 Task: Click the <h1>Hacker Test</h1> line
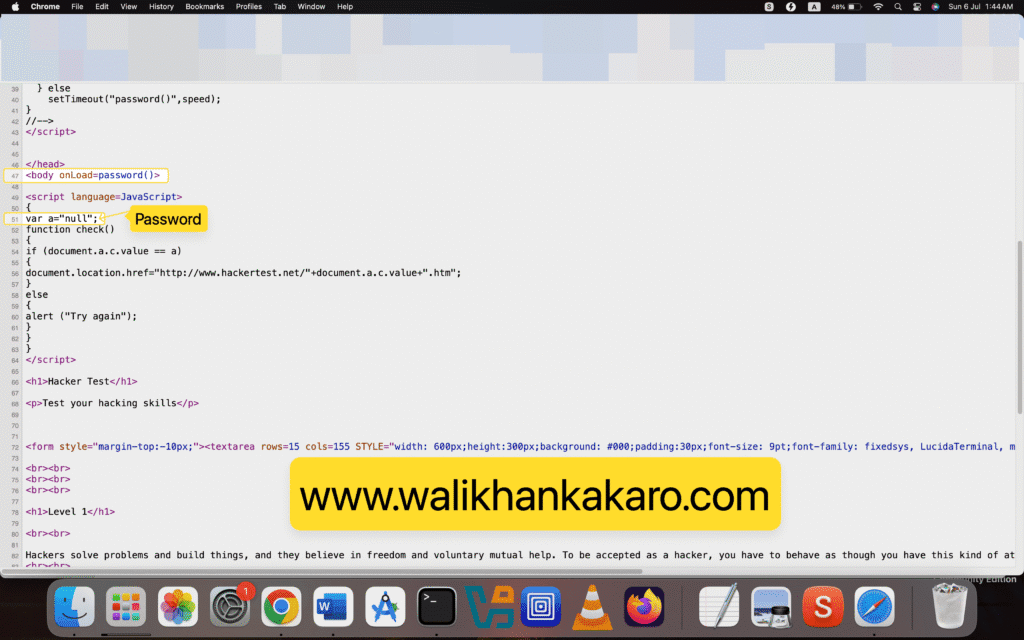pyautogui.click(x=82, y=381)
